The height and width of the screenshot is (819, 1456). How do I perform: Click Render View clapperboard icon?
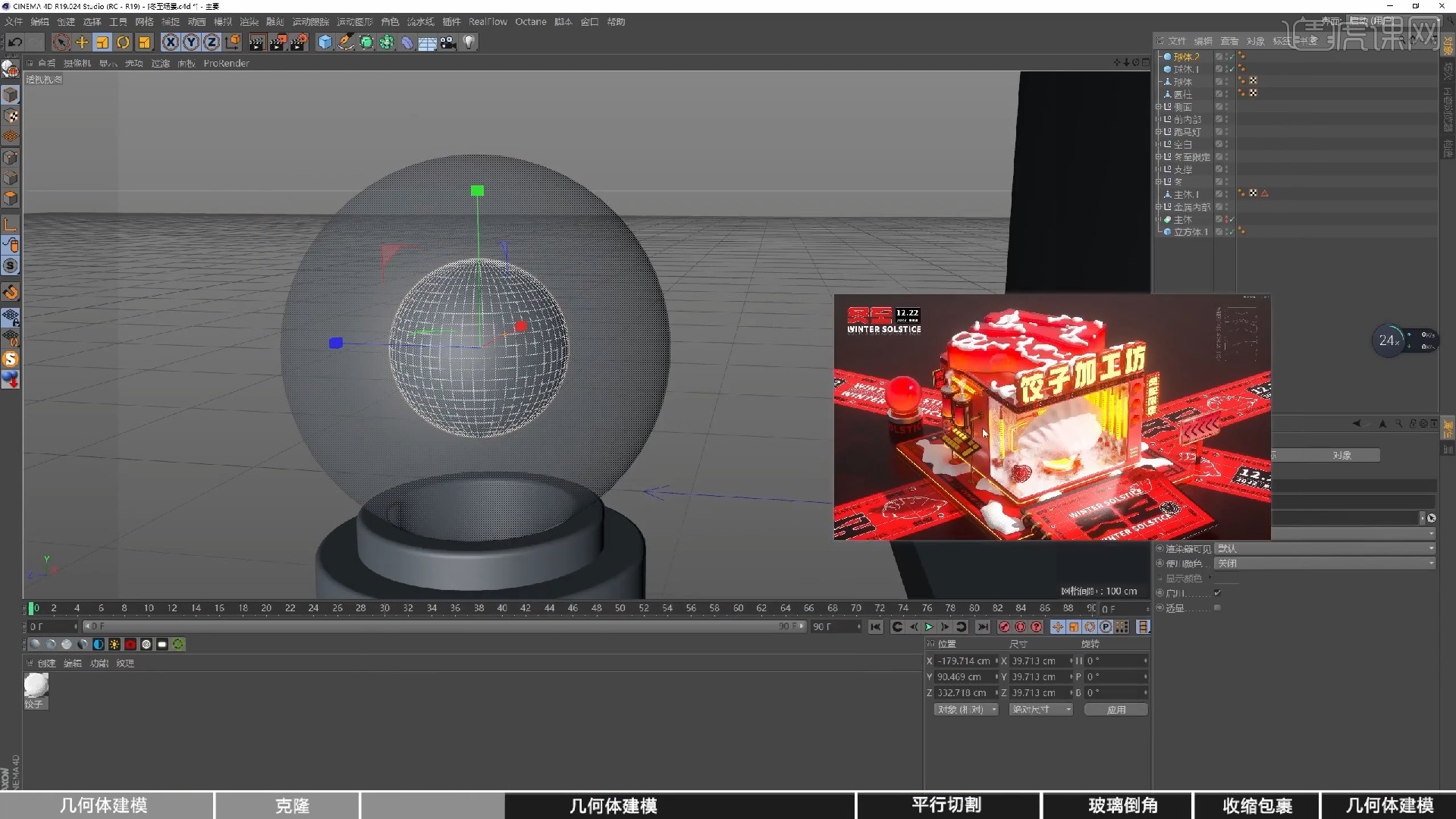(x=256, y=42)
